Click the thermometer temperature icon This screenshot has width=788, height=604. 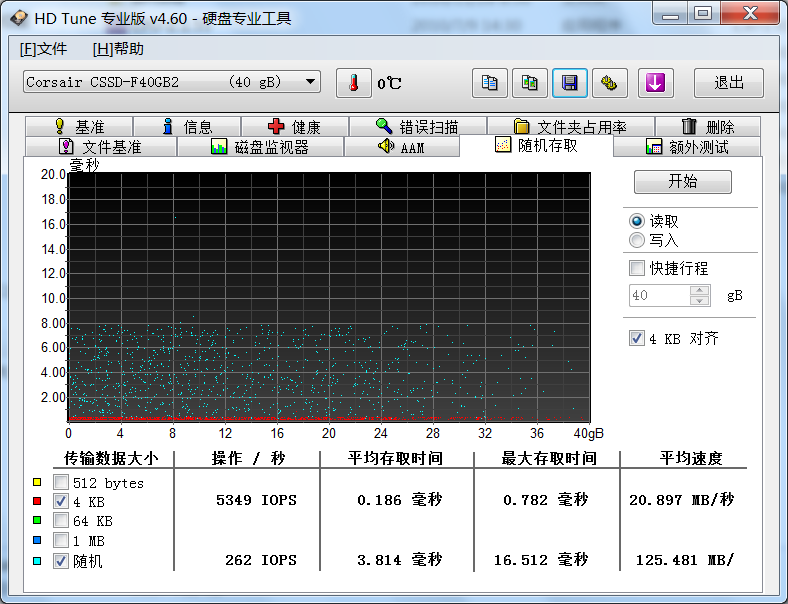(x=353, y=83)
